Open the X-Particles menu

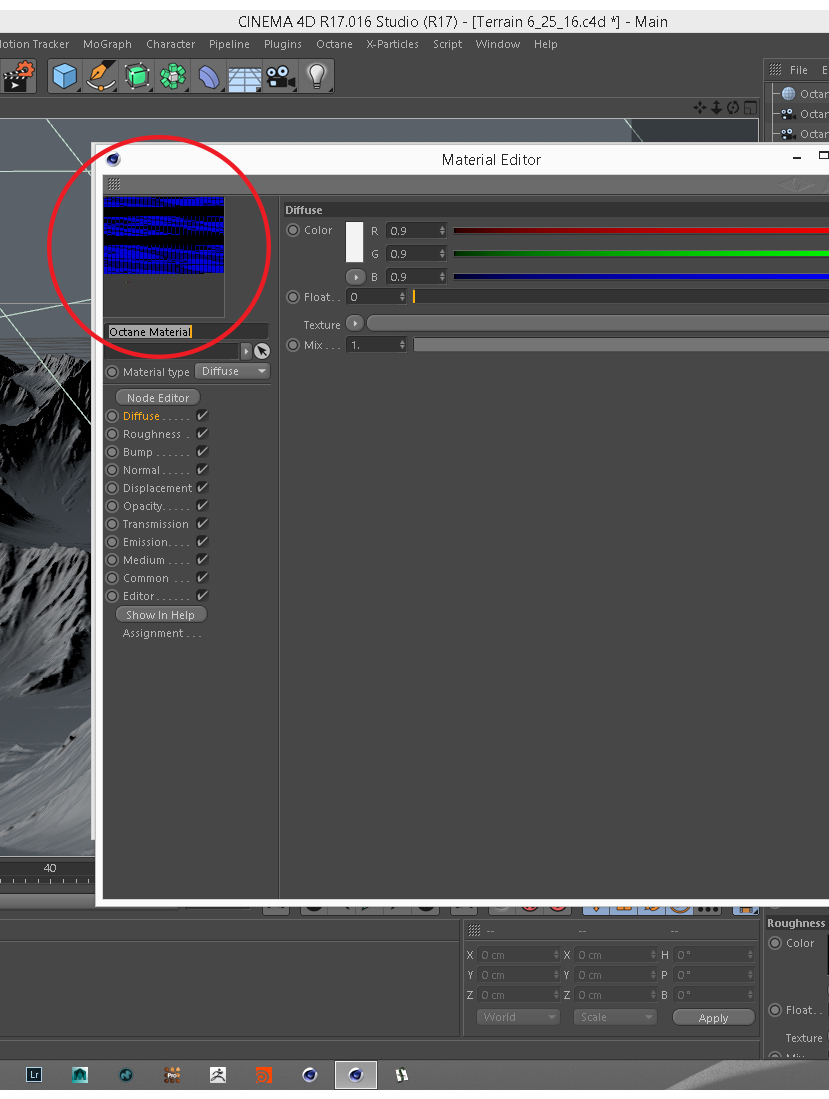coord(392,44)
